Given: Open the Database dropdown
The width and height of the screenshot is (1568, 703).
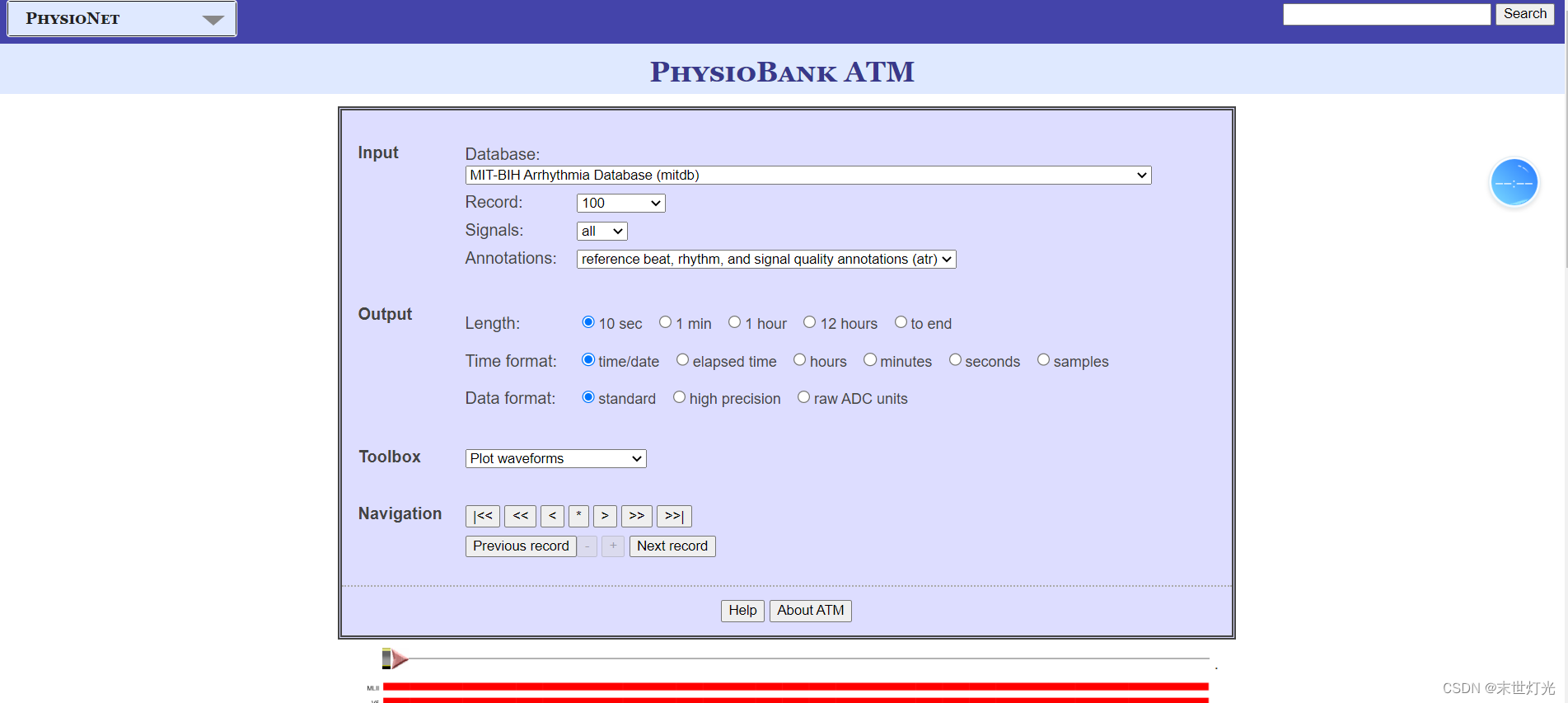Looking at the screenshot, I should (807, 175).
